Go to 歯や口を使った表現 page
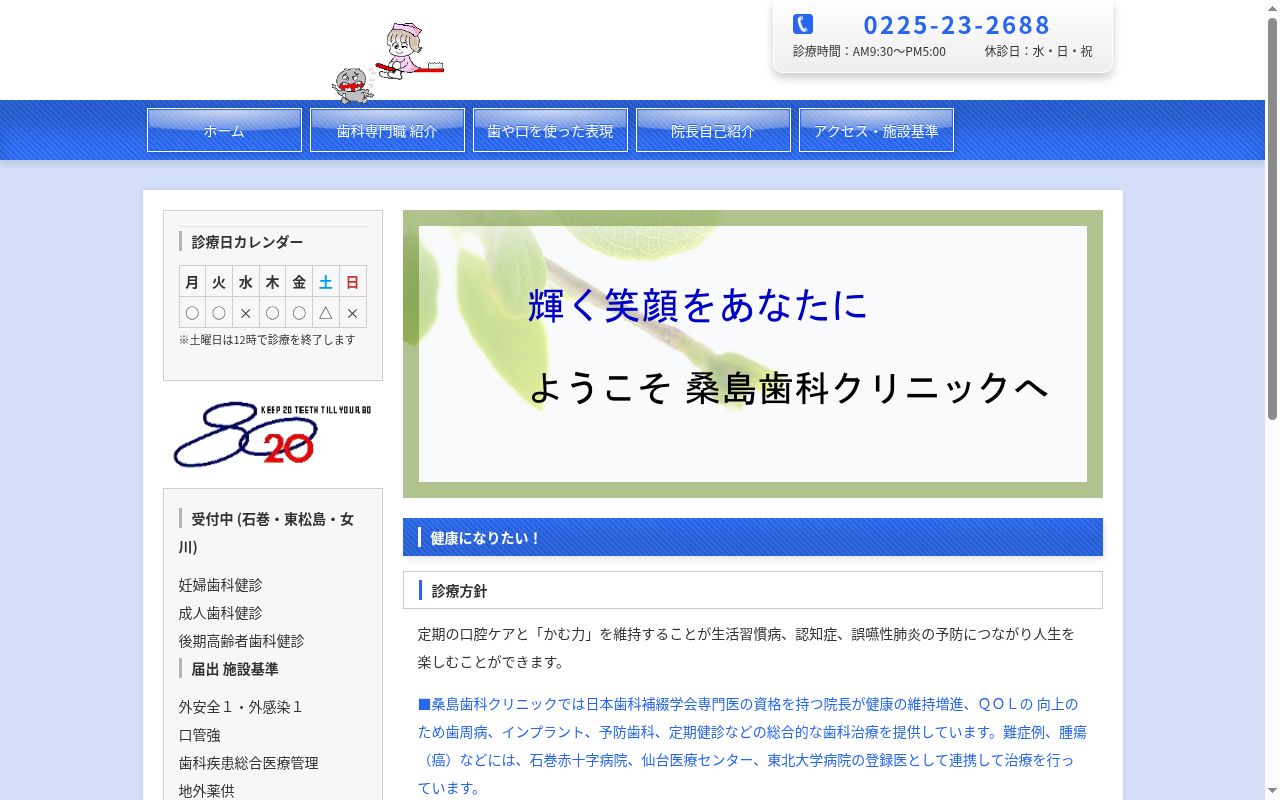The width and height of the screenshot is (1280, 800). click(550, 130)
